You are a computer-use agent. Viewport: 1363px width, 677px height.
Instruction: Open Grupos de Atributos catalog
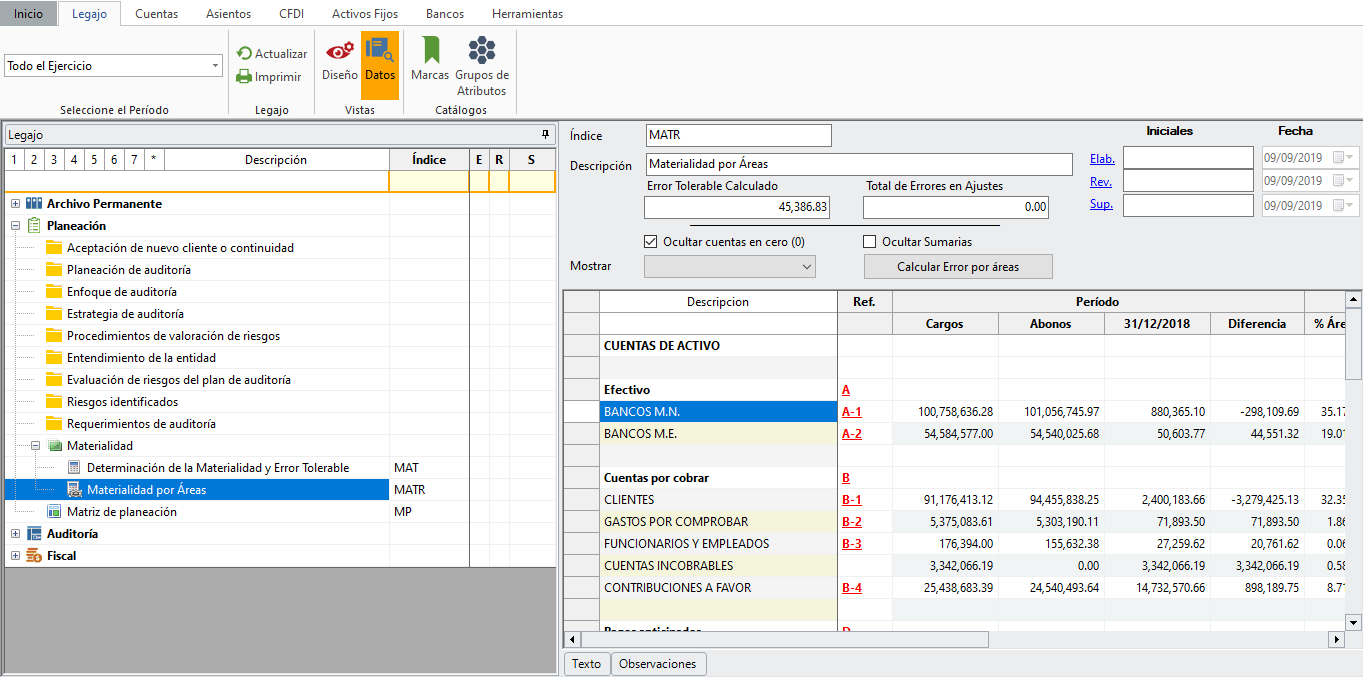pos(482,66)
